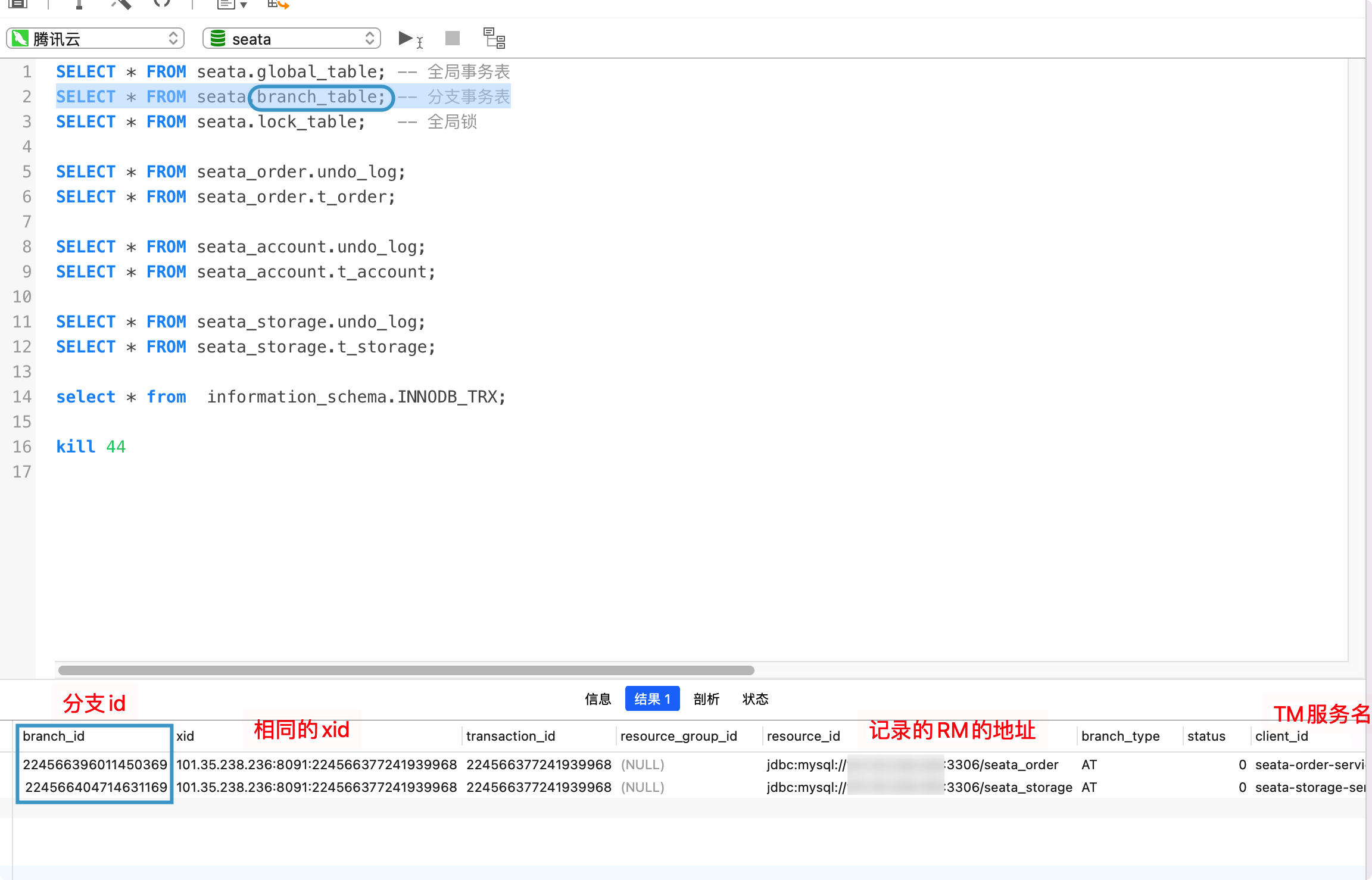Open the 剖析 tab
The width and height of the screenshot is (1372, 880).
(706, 699)
